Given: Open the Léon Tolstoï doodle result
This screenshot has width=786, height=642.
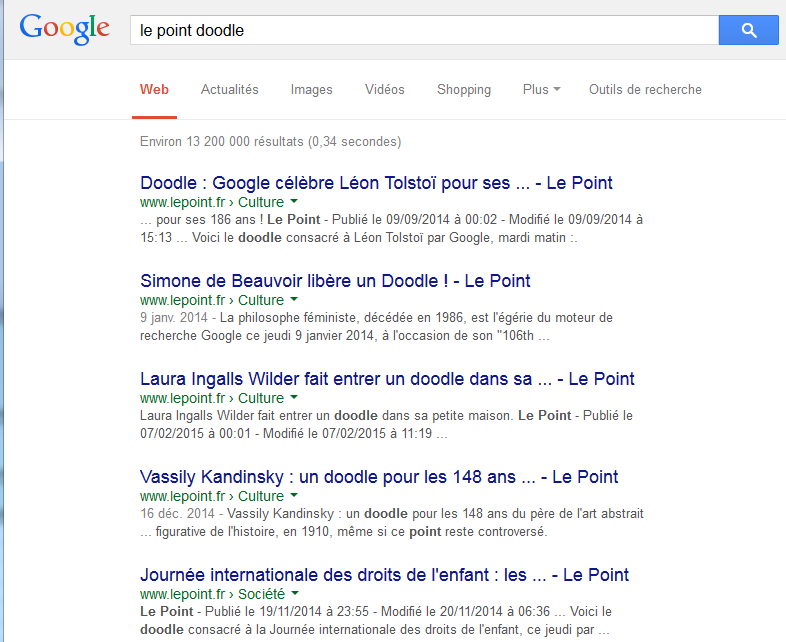Looking at the screenshot, I should 376,183.
